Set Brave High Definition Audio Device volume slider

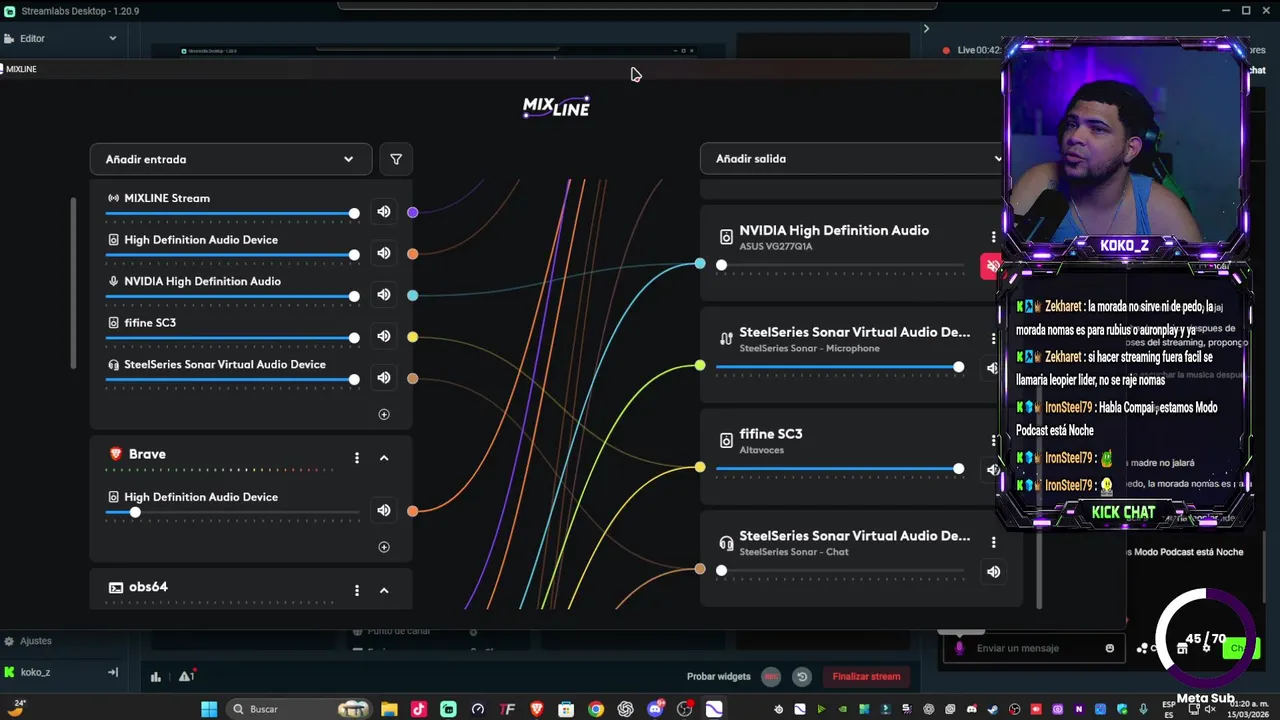232,512
